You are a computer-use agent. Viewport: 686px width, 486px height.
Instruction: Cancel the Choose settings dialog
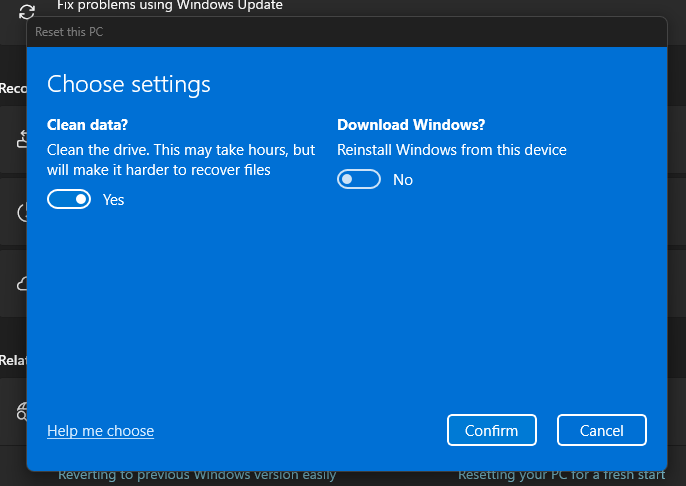pos(601,430)
